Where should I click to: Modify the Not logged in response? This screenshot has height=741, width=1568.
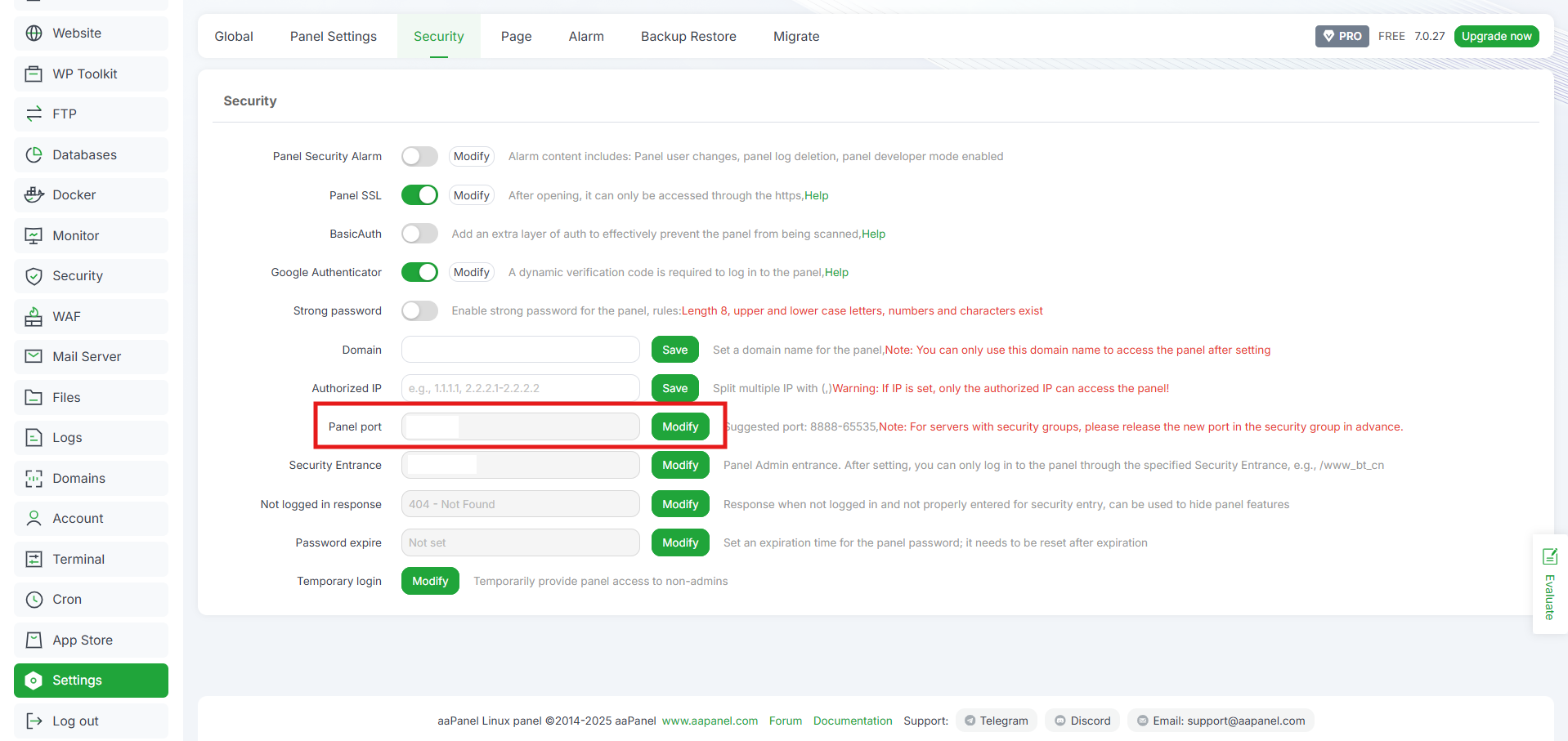pos(680,504)
